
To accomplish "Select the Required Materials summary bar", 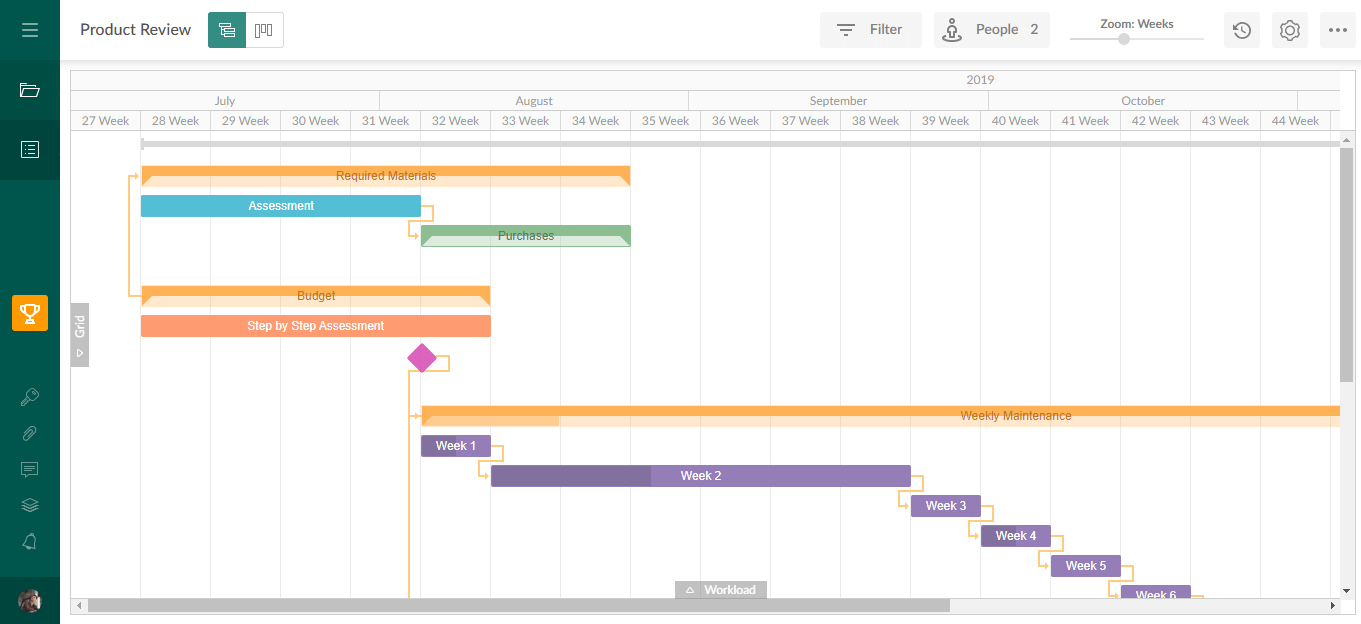I will tap(386, 176).
